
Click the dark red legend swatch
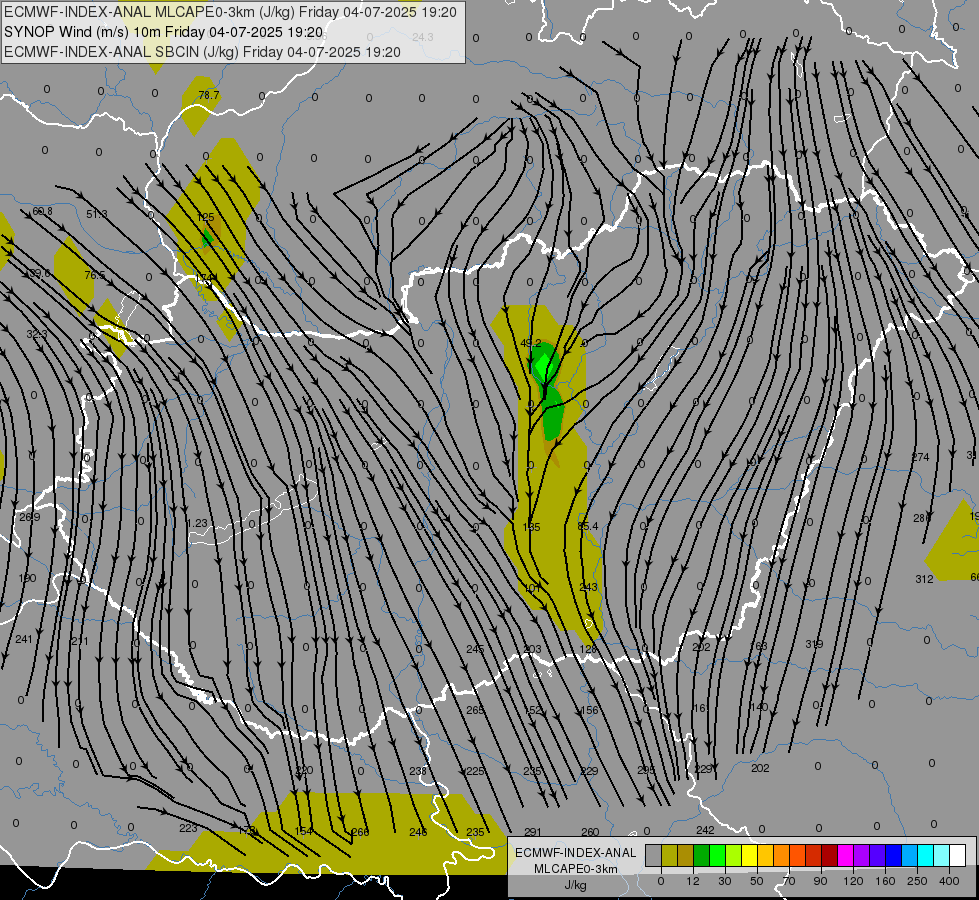(x=830, y=855)
